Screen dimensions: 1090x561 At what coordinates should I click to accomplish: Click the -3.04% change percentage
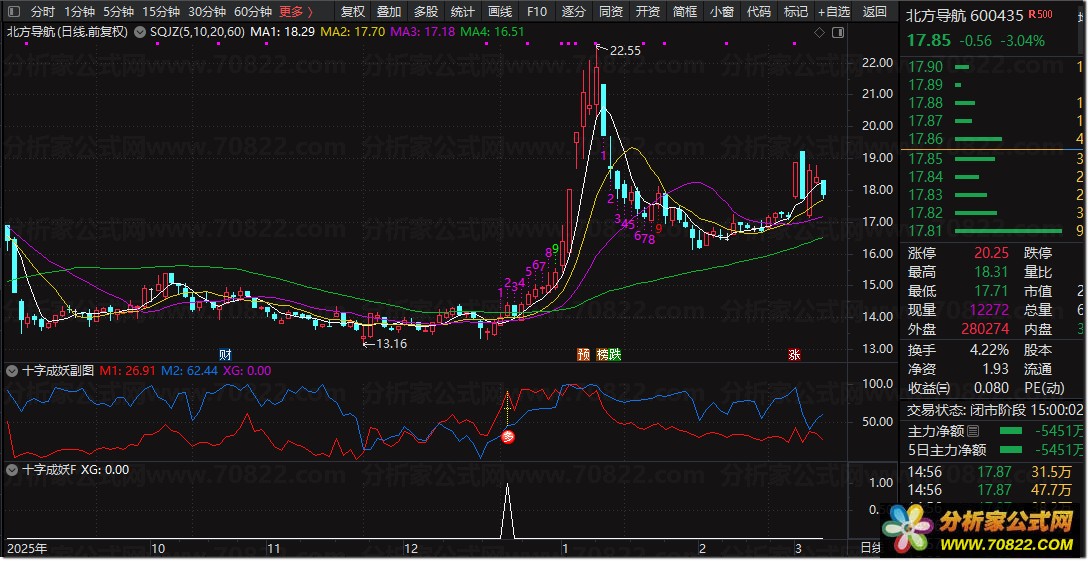pos(1022,41)
